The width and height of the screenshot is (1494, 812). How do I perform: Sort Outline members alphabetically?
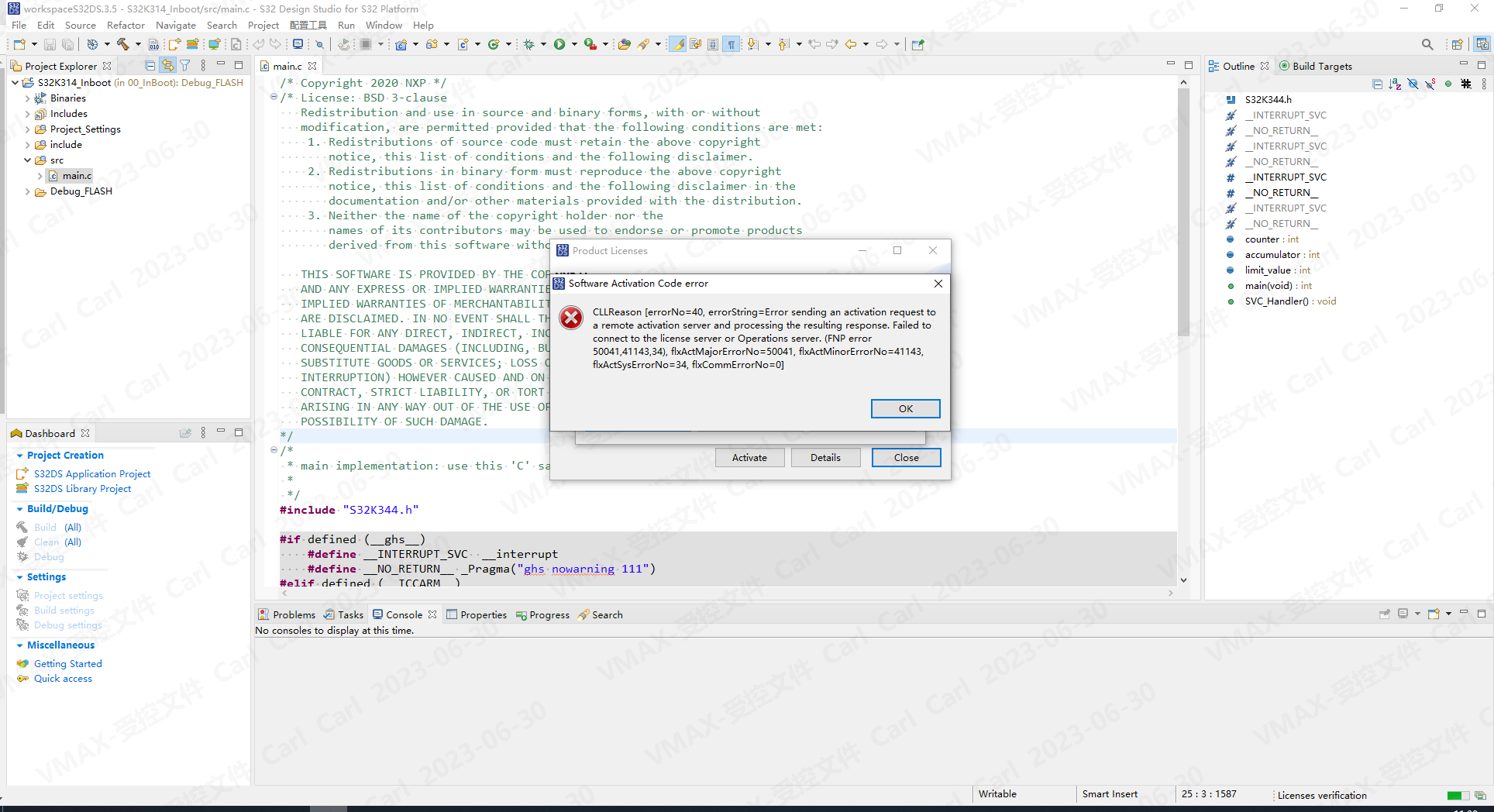click(1395, 84)
